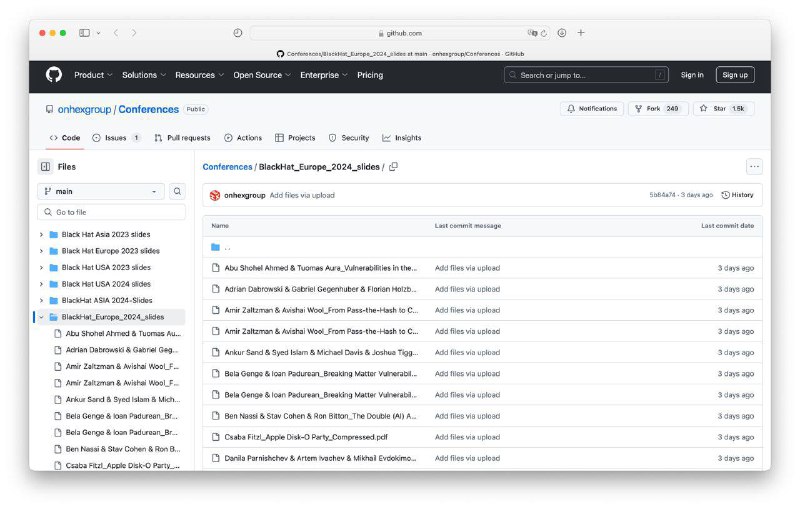Screen dimensions: 800x509
Task: Collapse the BlackHat_Europe_2024_slides folder
Action: [x=41, y=317]
